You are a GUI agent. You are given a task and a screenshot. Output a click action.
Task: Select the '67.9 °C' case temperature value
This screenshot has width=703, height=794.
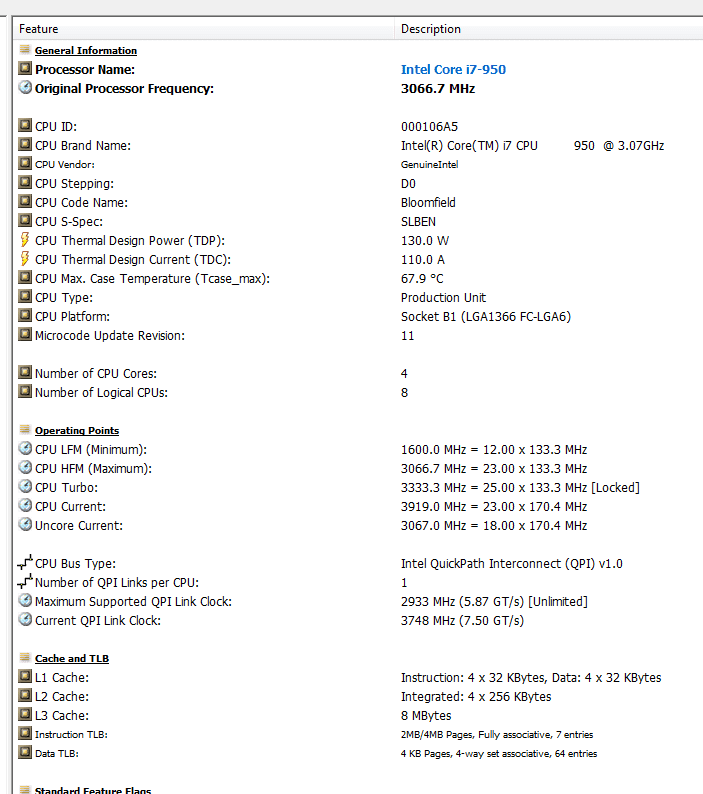point(422,279)
